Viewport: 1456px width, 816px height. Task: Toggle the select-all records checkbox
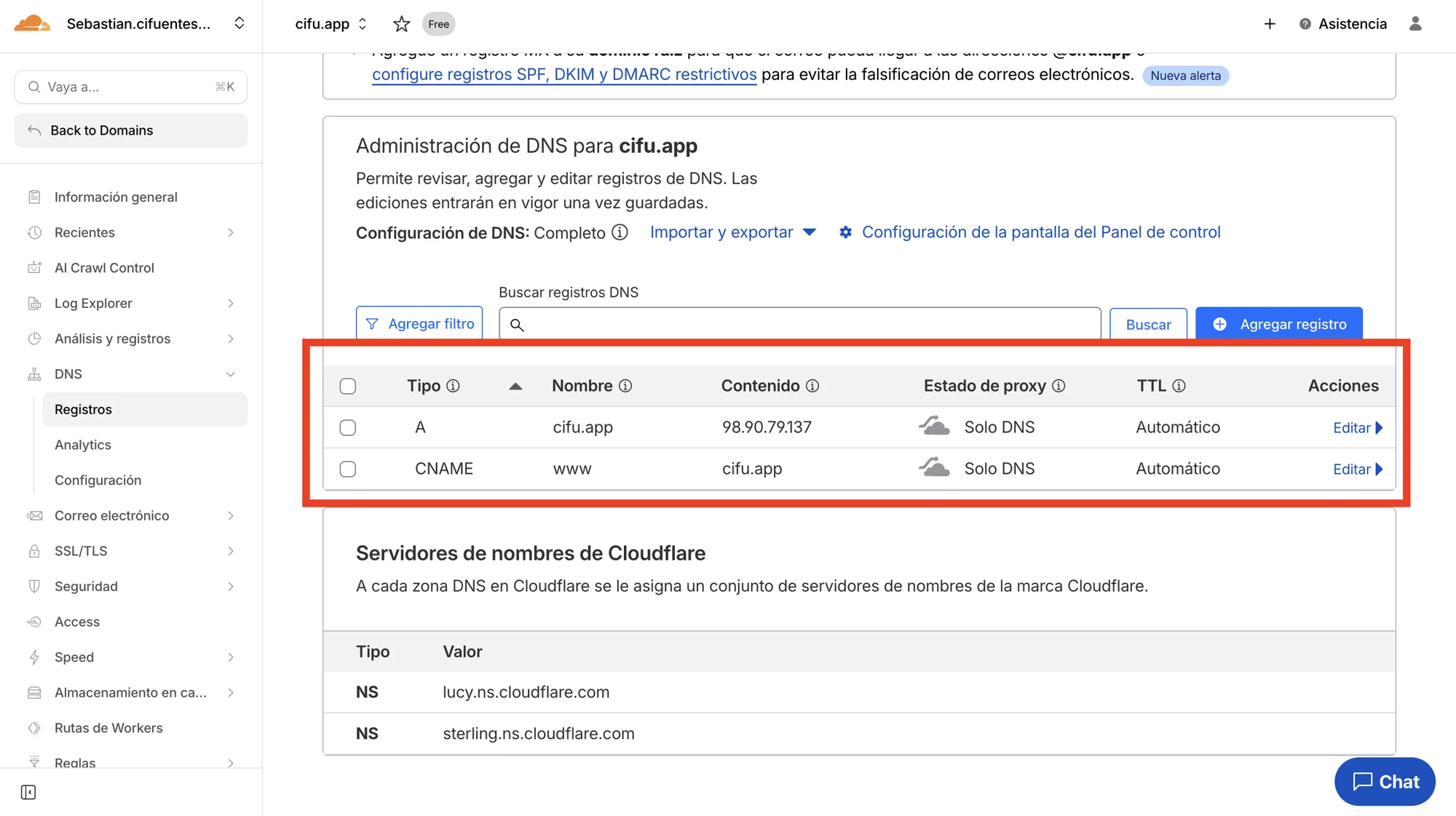click(348, 386)
